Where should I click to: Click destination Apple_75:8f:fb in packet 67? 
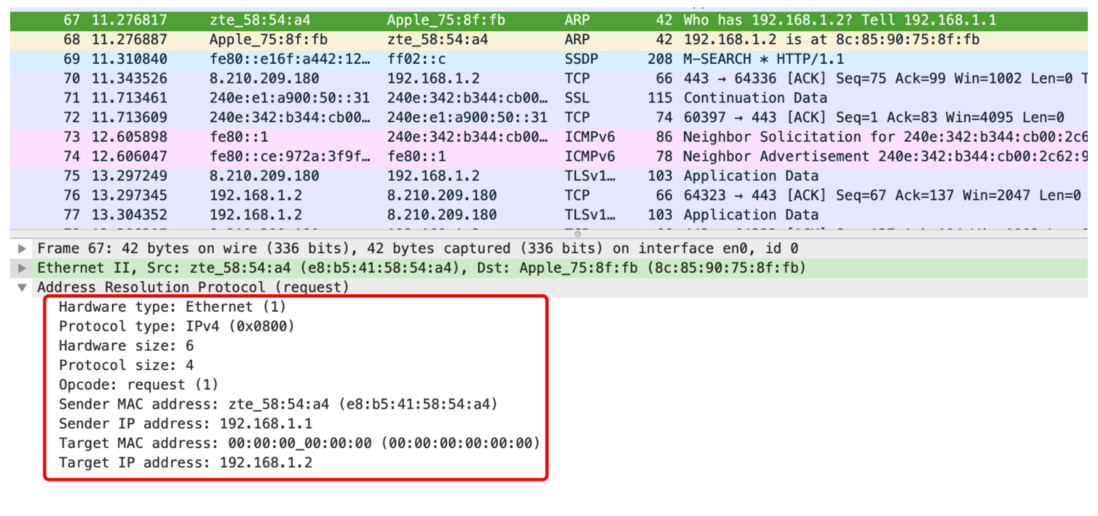[x=446, y=20]
